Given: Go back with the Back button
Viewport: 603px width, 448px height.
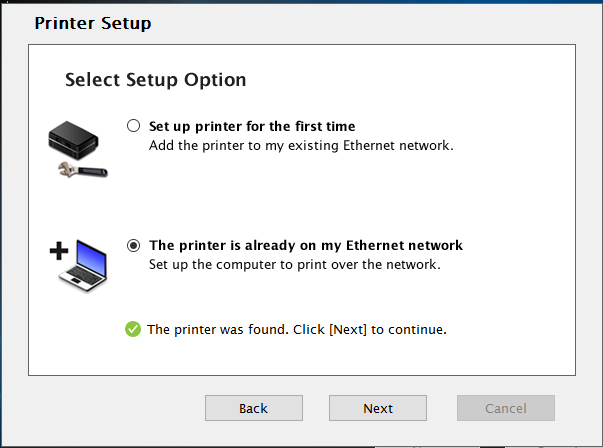Looking at the screenshot, I should tap(254, 408).
